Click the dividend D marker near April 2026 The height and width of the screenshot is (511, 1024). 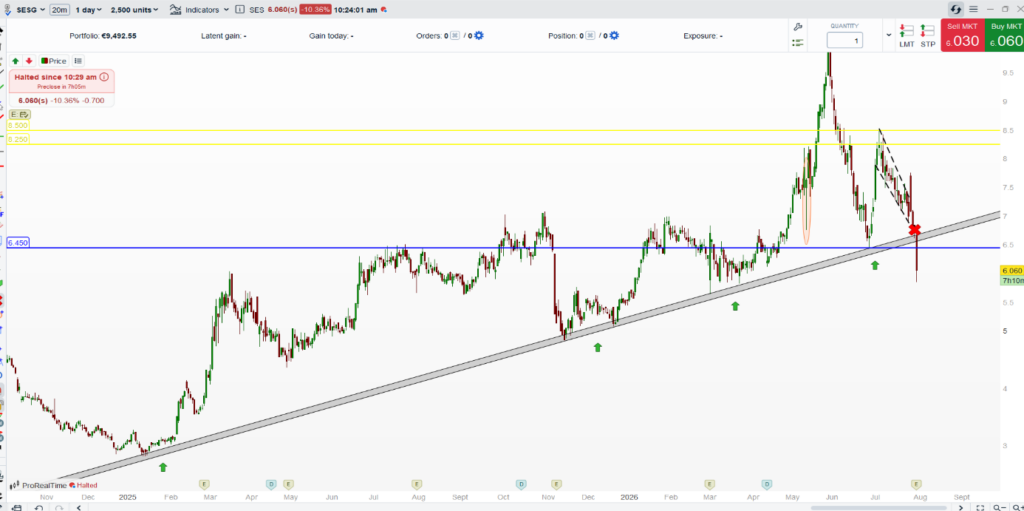tap(767, 484)
